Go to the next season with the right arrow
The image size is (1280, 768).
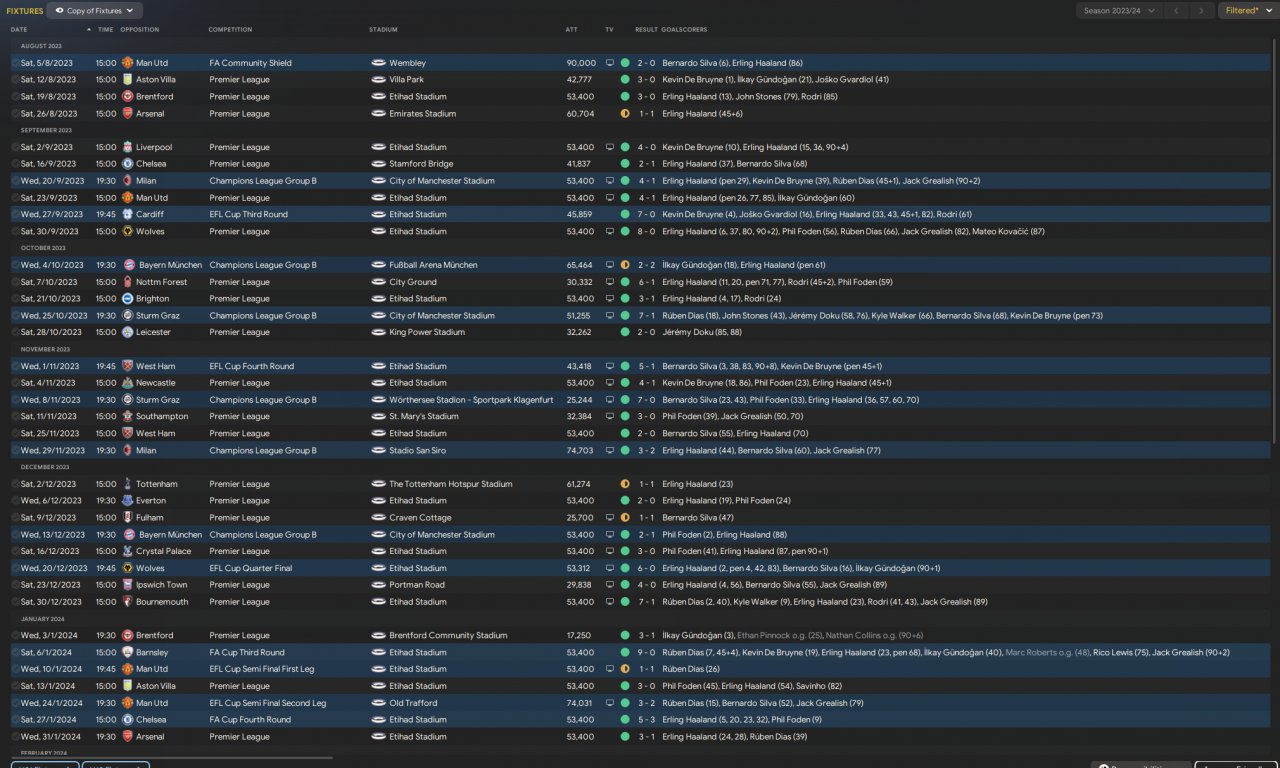(1203, 11)
